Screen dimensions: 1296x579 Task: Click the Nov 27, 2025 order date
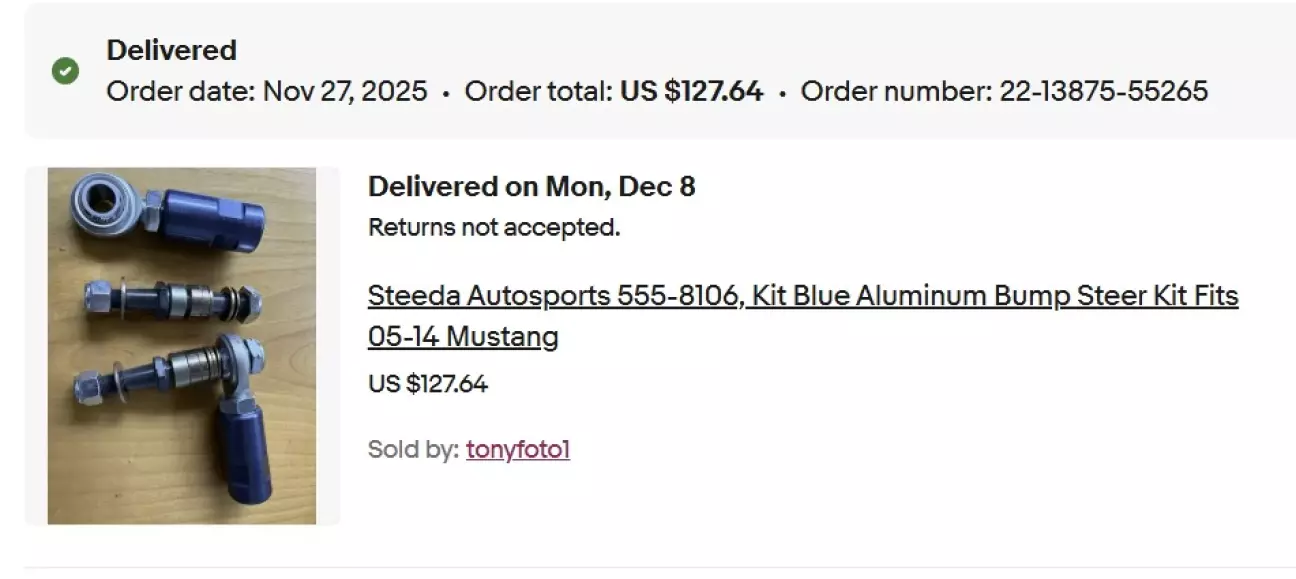pyautogui.click(x=345, y=92)
